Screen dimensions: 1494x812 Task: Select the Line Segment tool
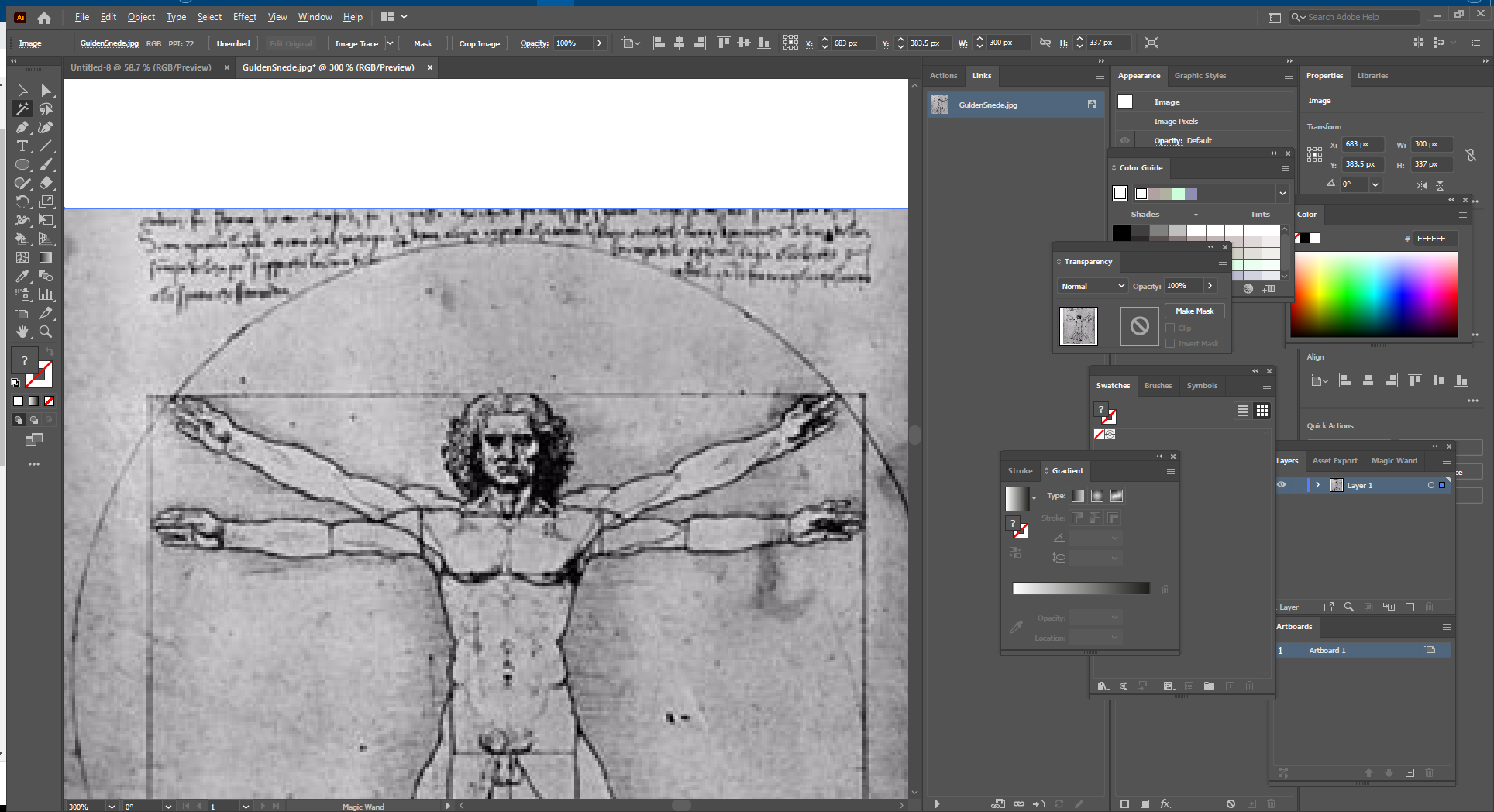46,146
